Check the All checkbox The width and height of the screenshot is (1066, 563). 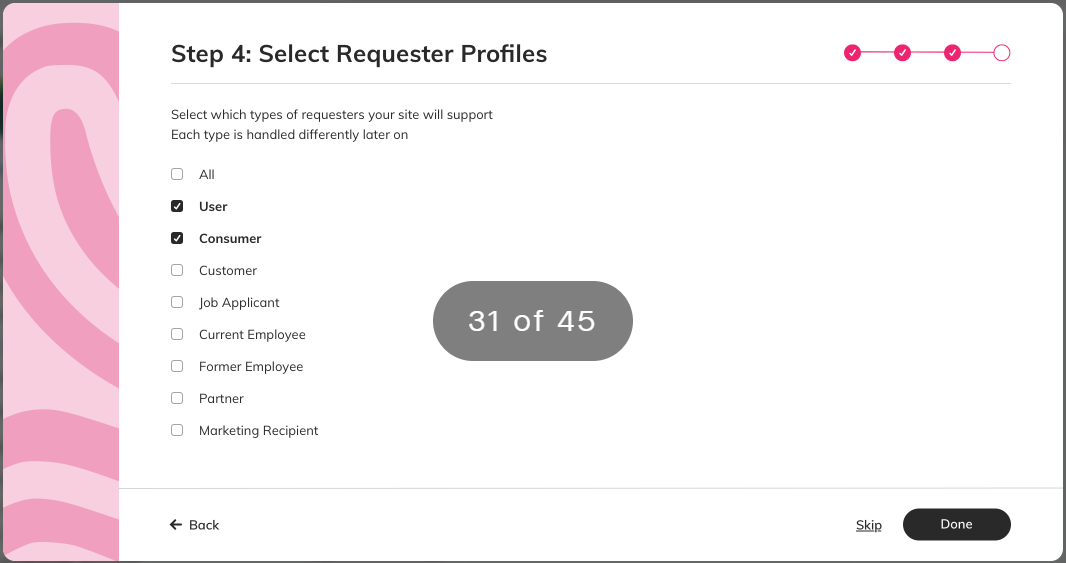coord(177,174)
